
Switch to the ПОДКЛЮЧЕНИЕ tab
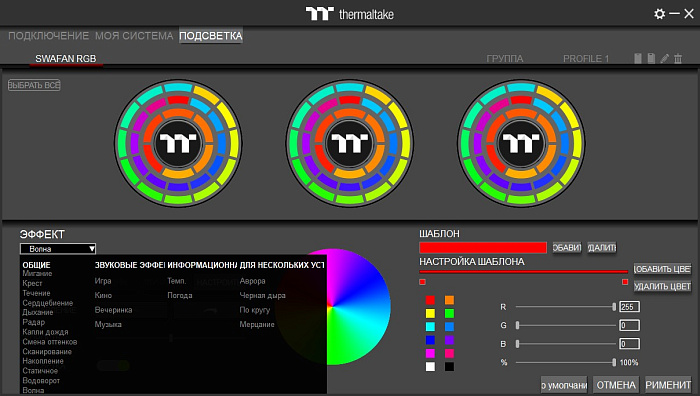pos(49,36)
